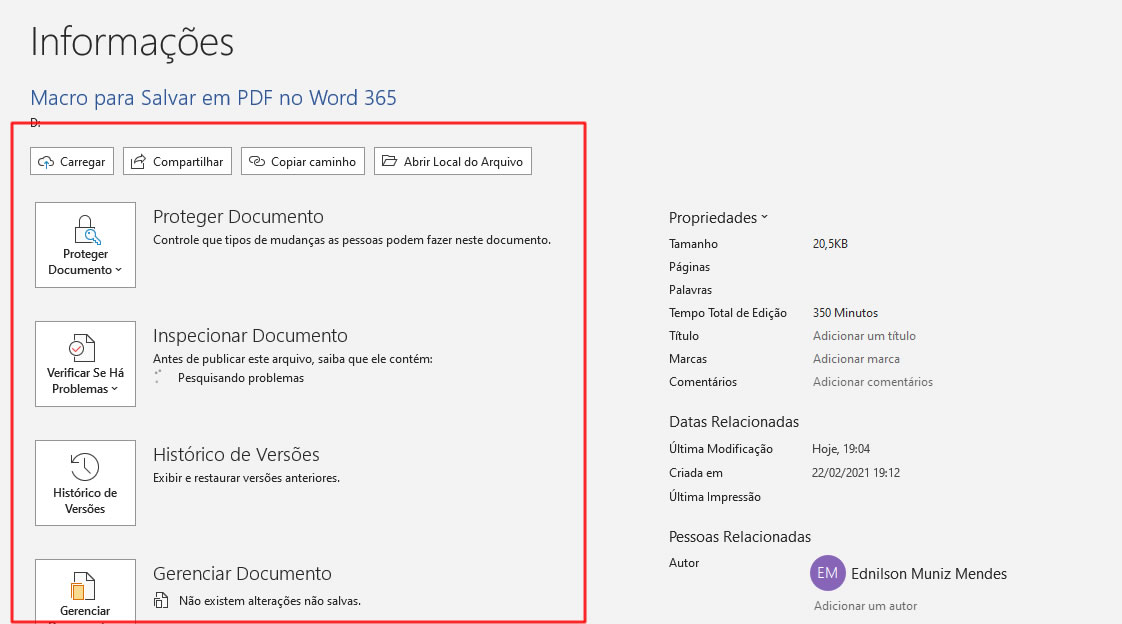
Task: Click the Última Impressão label
Action: [714, 497]
